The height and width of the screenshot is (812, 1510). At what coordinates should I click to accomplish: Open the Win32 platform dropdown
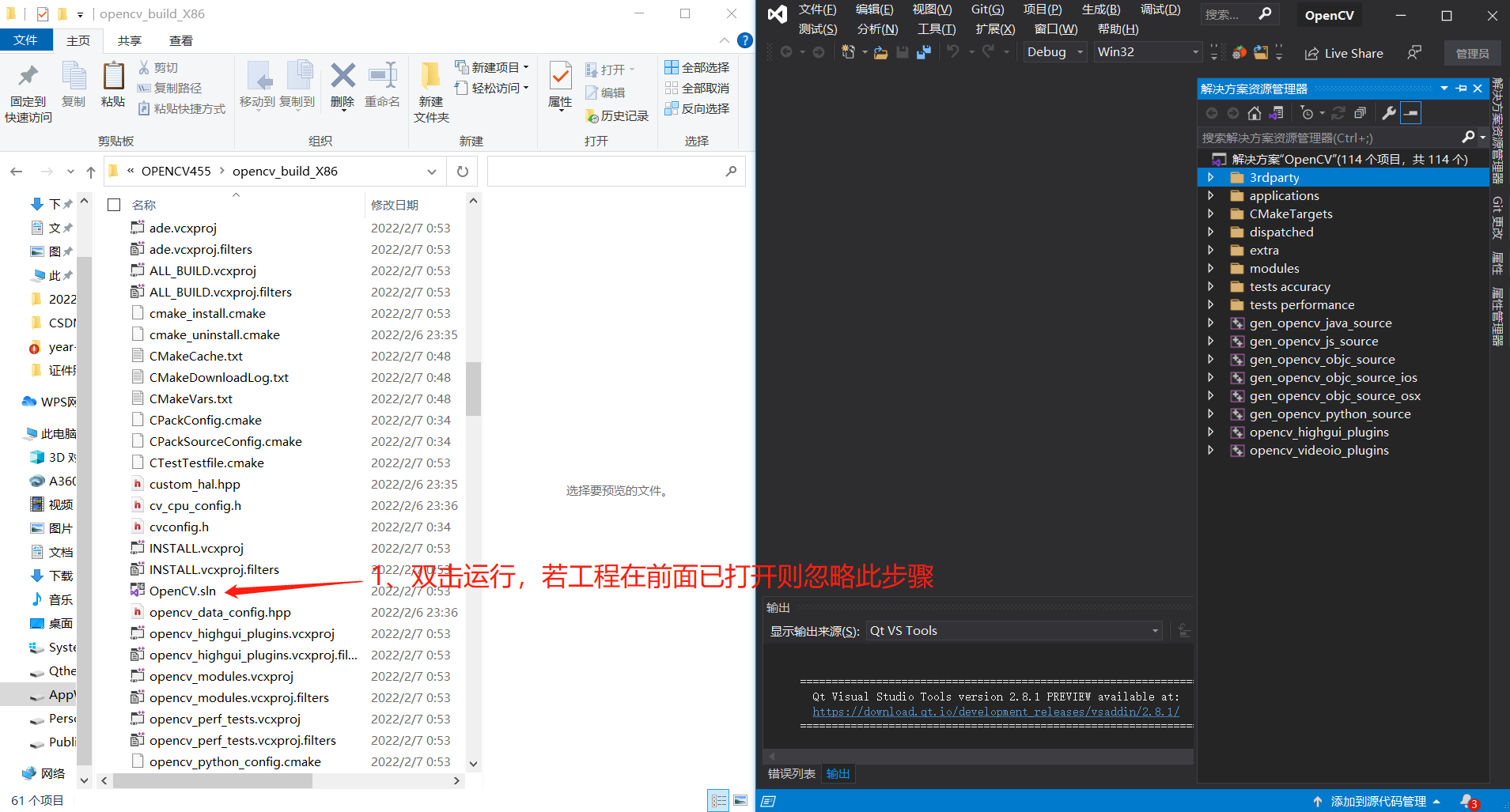pos(1148,52)
